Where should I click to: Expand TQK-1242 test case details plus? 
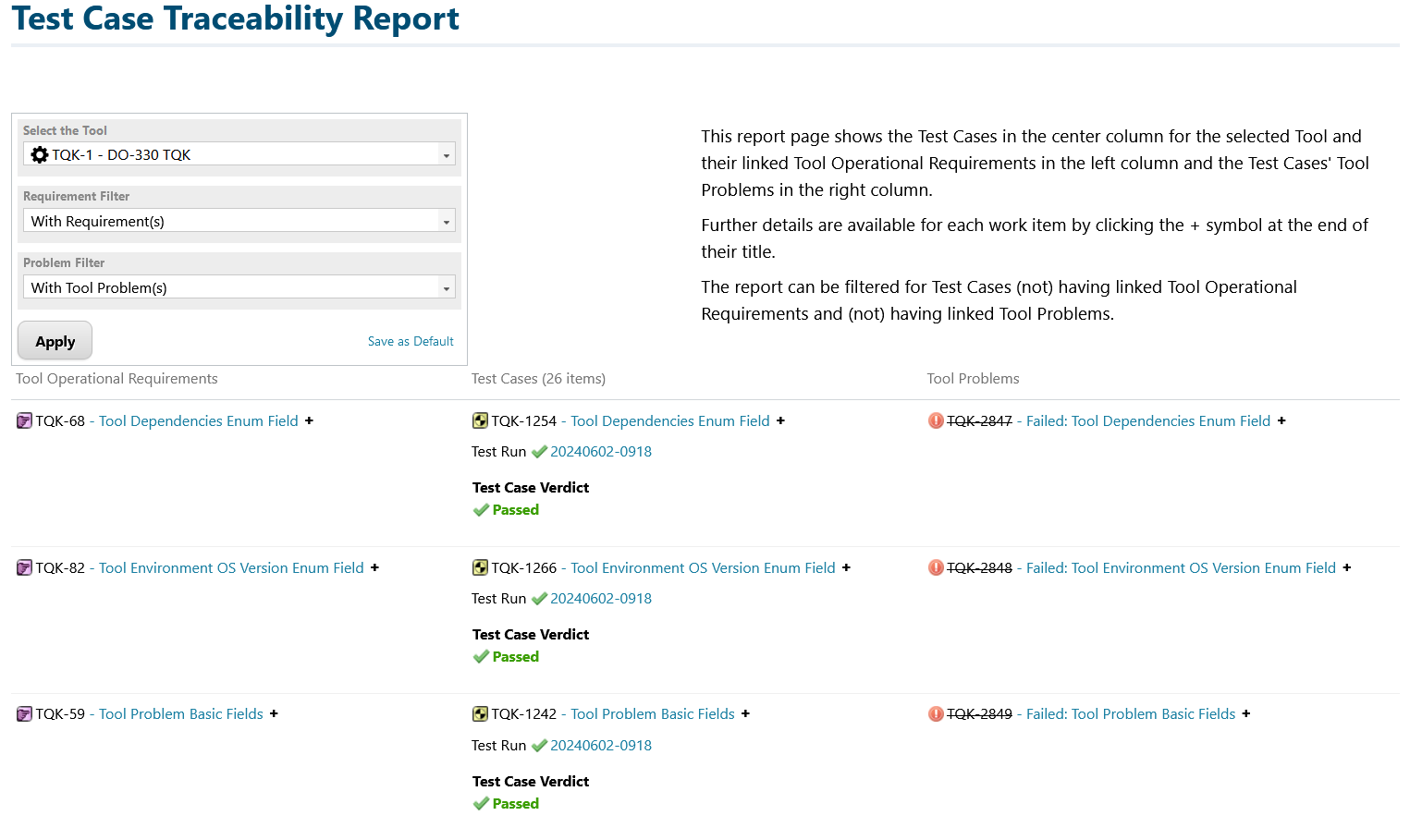tap(745, 714)
